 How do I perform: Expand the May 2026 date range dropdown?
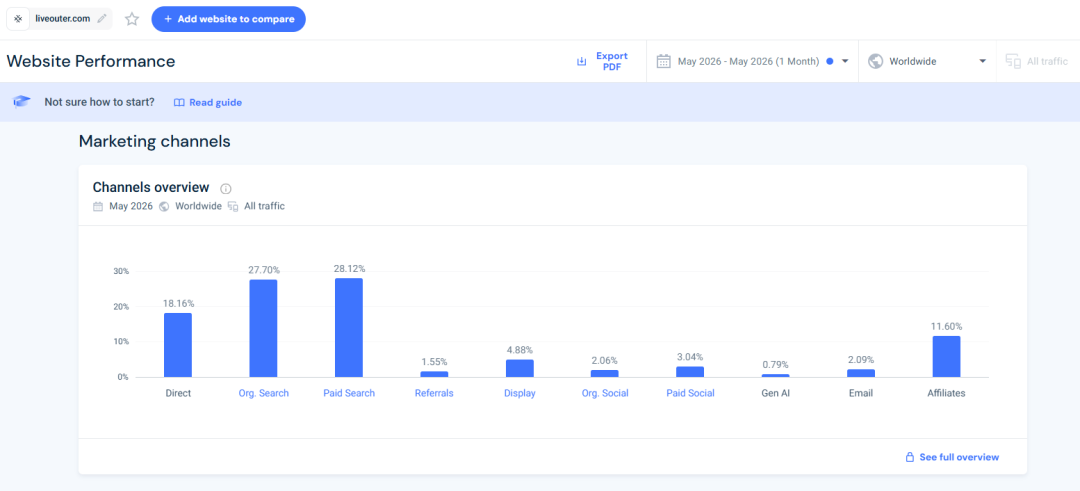point(845,61)
